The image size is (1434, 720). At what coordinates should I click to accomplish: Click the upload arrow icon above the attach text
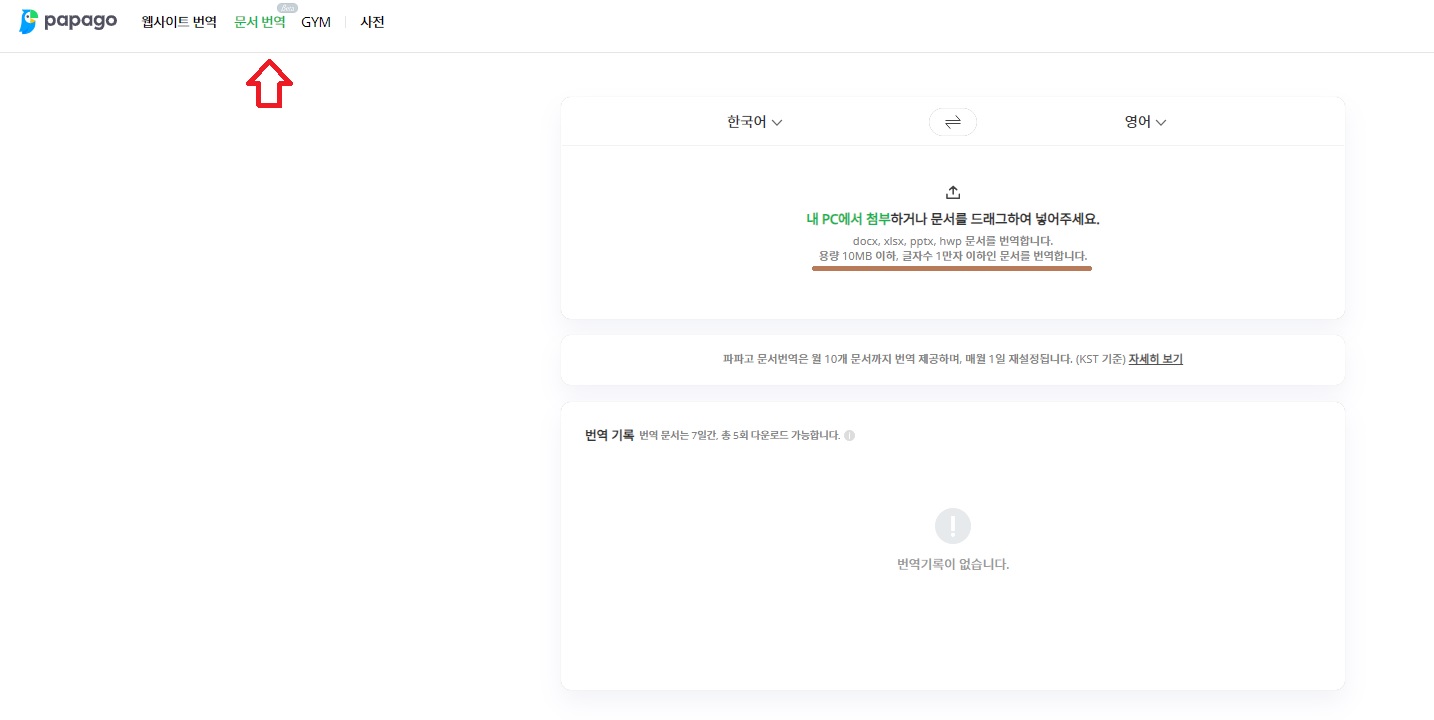tap(952, 192)
